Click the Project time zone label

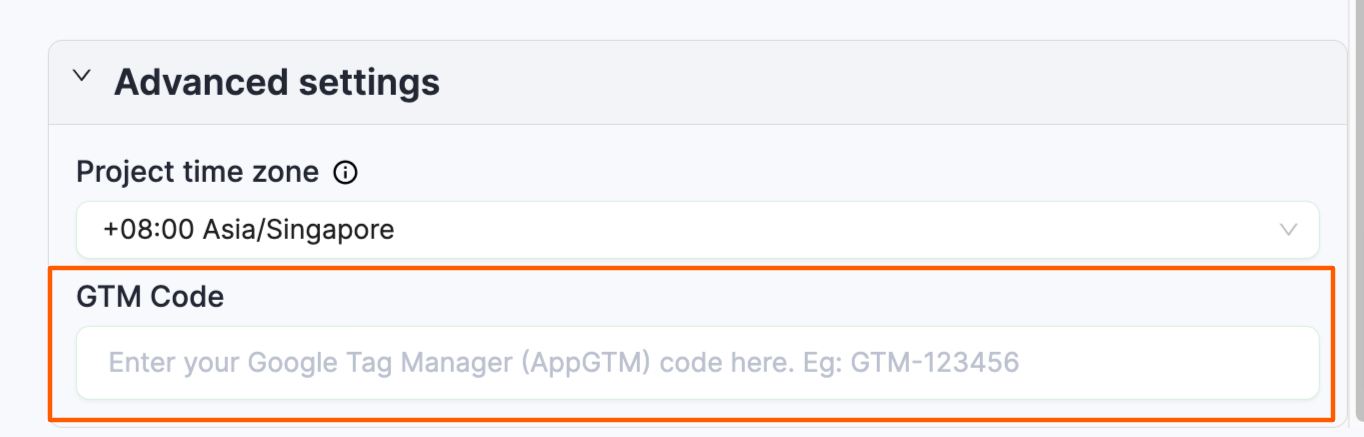pos(198,173)
